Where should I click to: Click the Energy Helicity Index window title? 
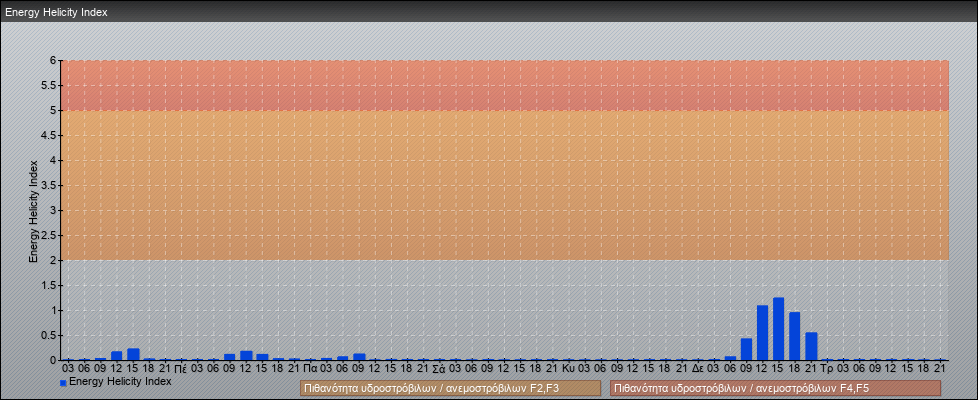(x=56, y=12)
